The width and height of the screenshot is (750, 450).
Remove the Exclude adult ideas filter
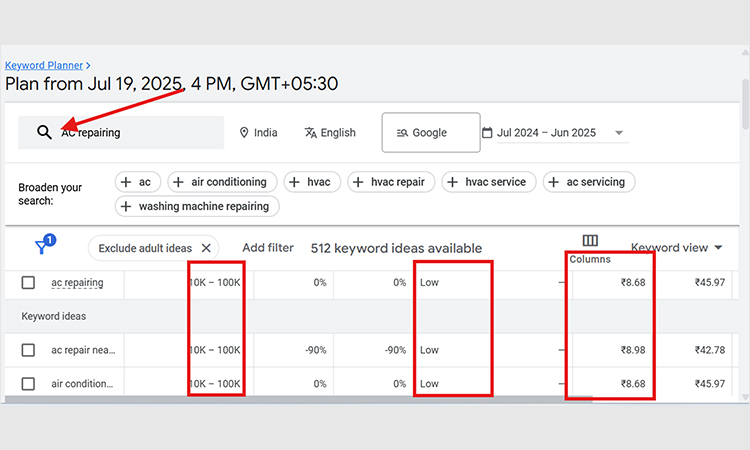206,248
